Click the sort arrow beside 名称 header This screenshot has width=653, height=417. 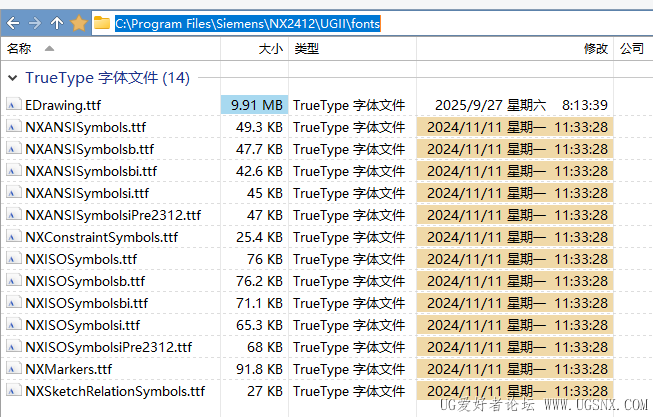click(x=50, y=48)
